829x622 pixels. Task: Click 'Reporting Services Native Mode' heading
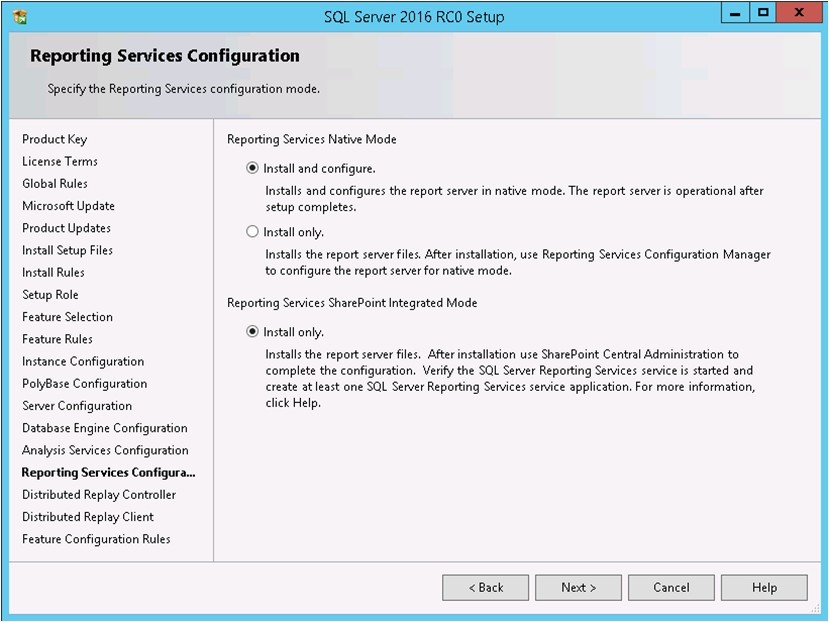312,139
